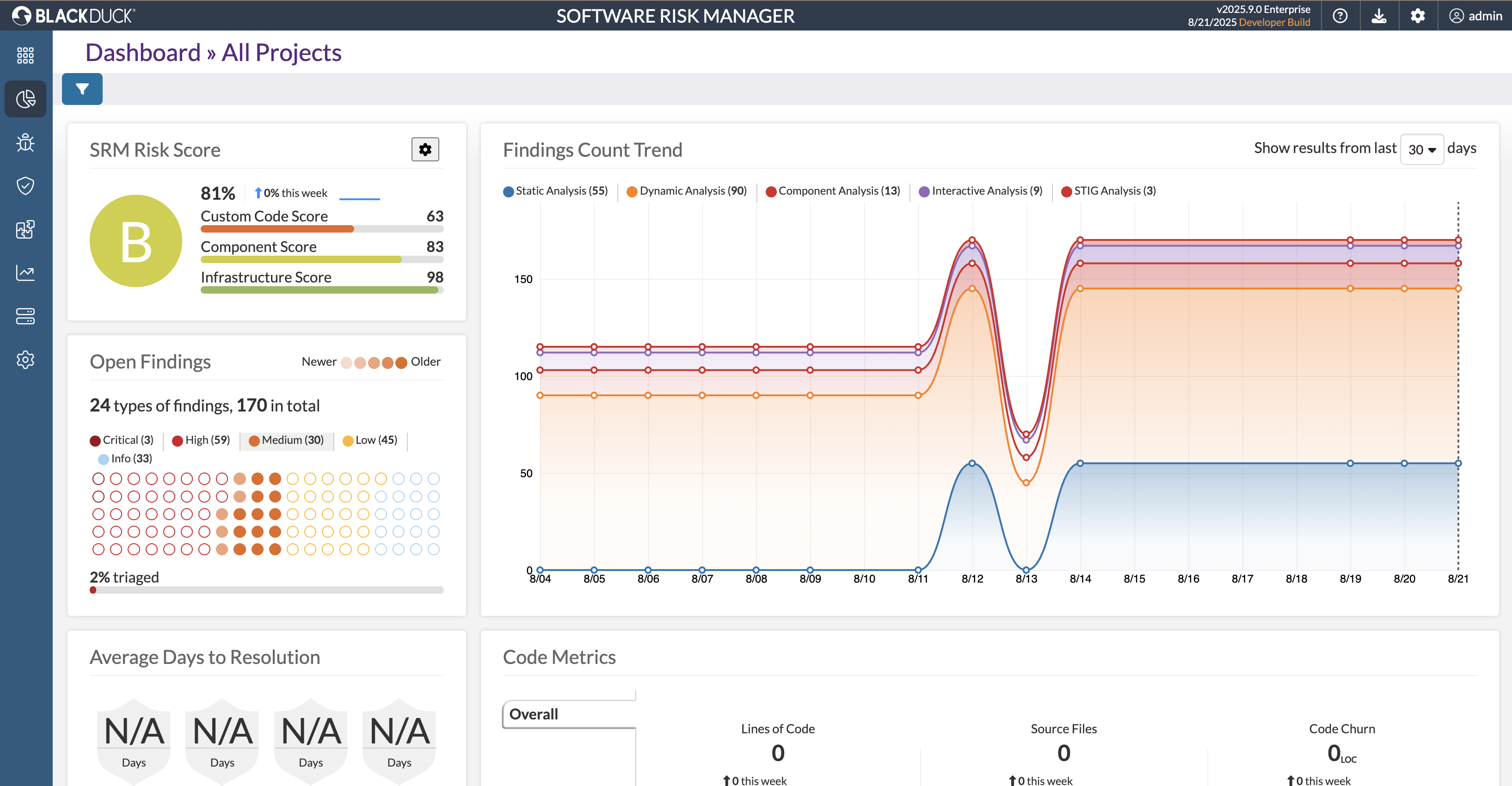Open SRM Risk Score gear settings
1512x786 pixels.
(425, 150)
